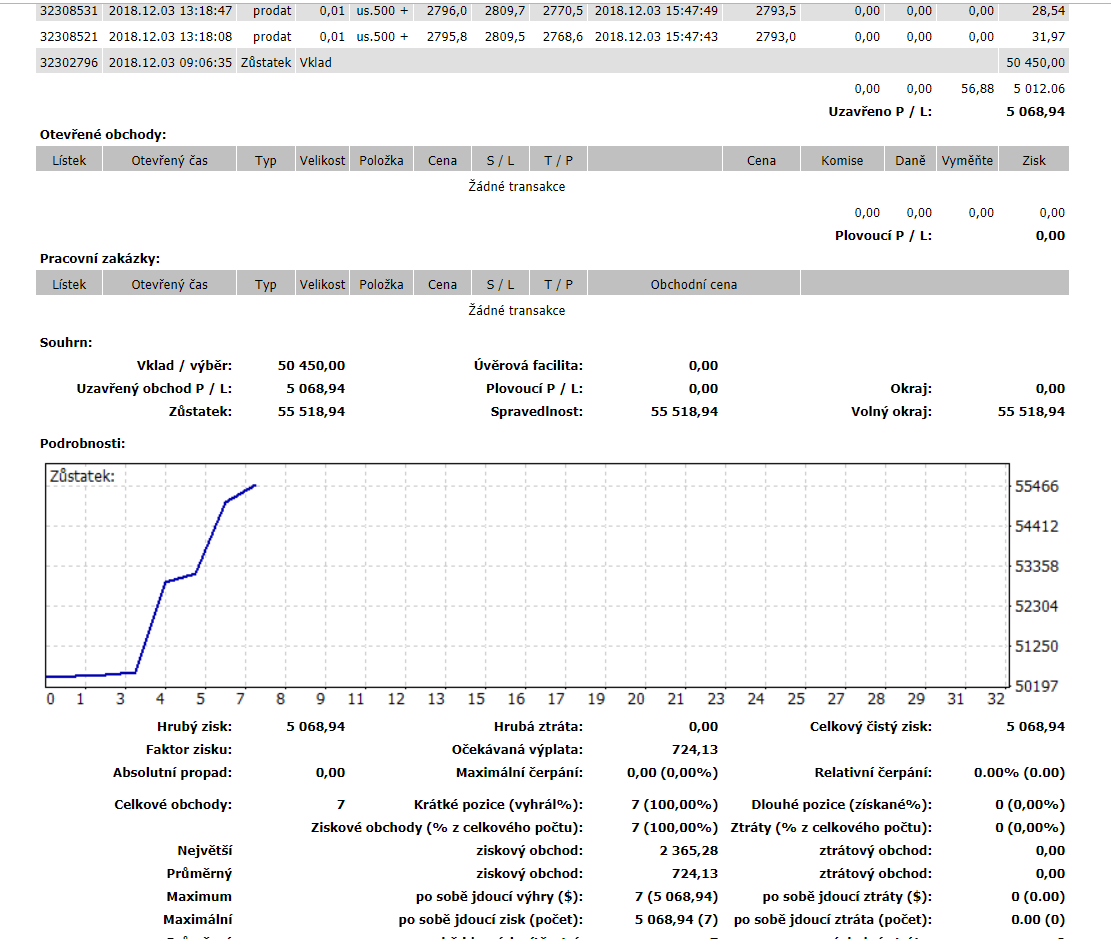The width and height of the screenshot is (1111, 939).
Task: Click chart axis value 50197
Action: pyautogui.click(x=1037, y=686)
